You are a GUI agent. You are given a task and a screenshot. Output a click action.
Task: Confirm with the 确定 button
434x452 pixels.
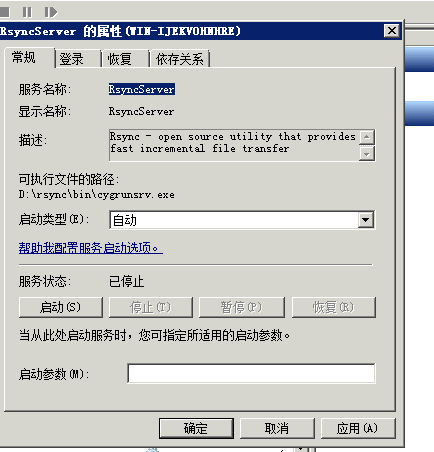(196, 428)
